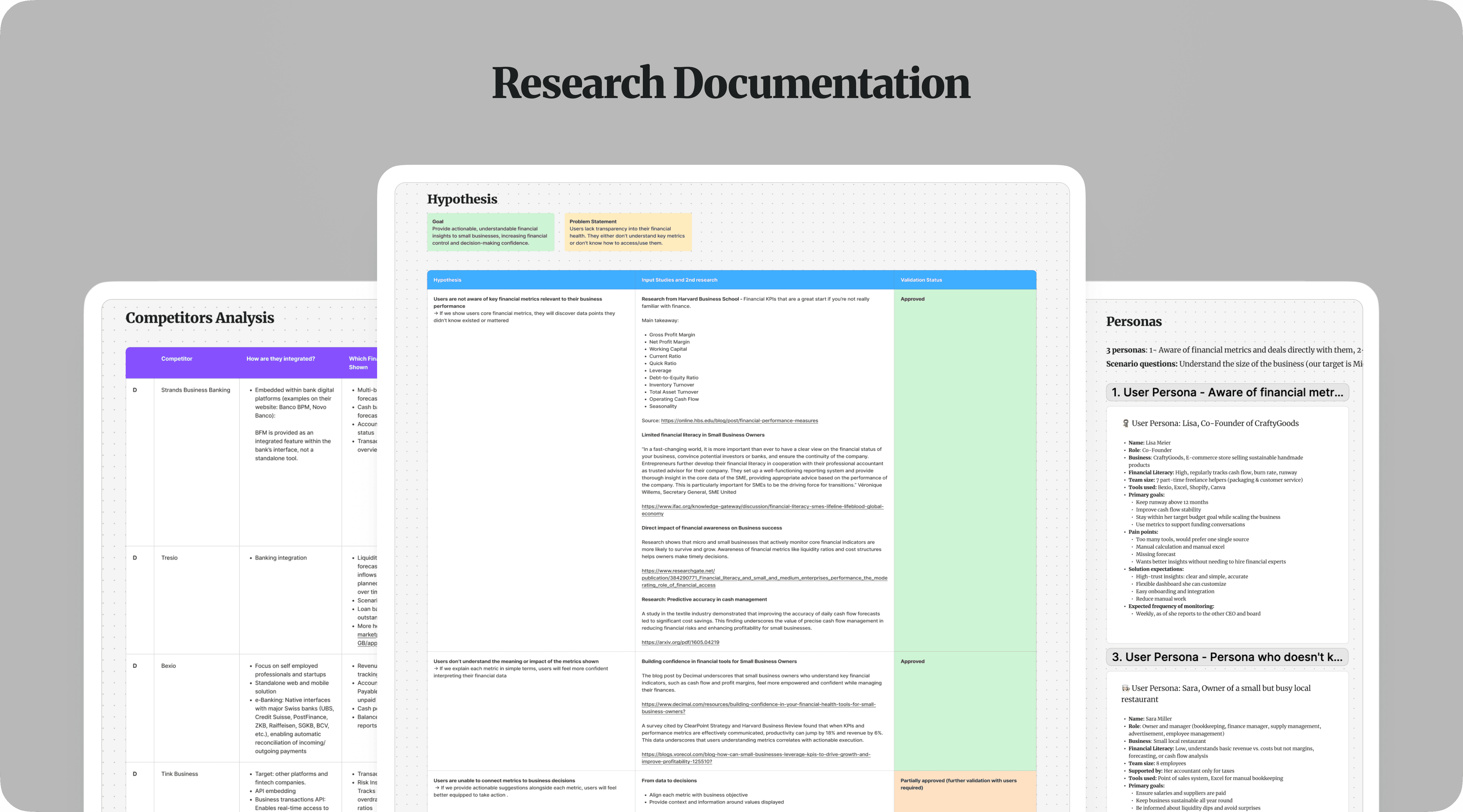Click the 'Gross Profit Margin' bullet
Screen dimensions: 1463x812
coord(672,335)
